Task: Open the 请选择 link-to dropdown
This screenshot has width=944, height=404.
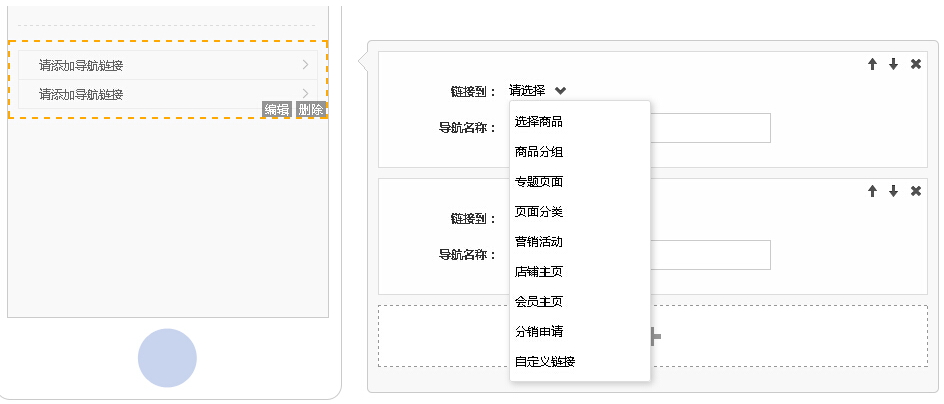Action: click(x=537, y=91)
